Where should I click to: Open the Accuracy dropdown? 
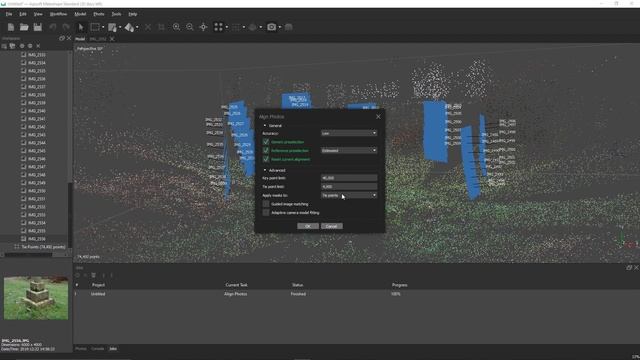click(349, 133)
